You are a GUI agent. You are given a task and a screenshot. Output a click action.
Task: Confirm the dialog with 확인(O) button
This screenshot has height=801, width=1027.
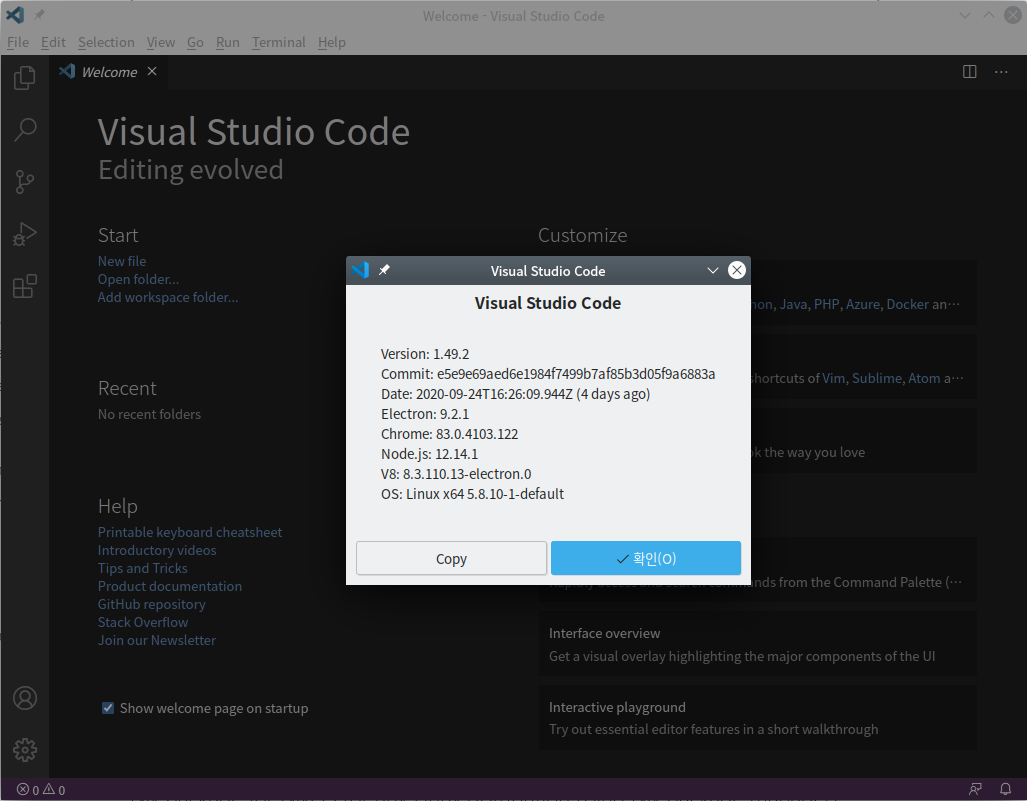point(646,558)
